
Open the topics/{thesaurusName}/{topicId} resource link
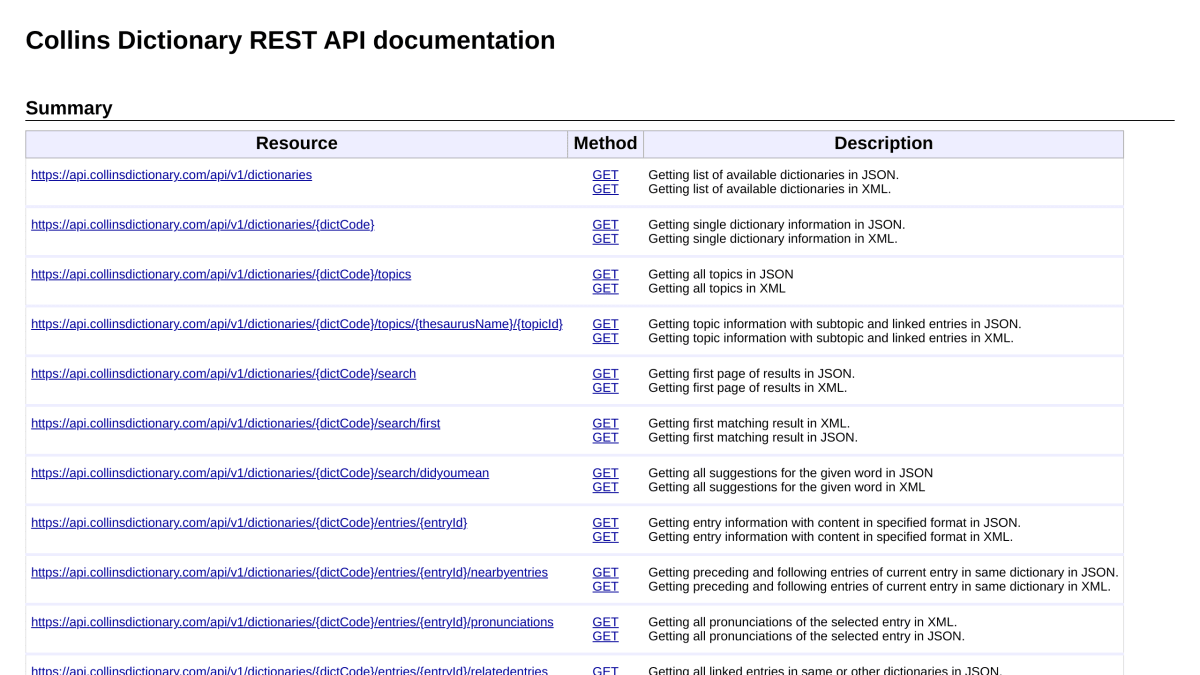pos(297,324)
